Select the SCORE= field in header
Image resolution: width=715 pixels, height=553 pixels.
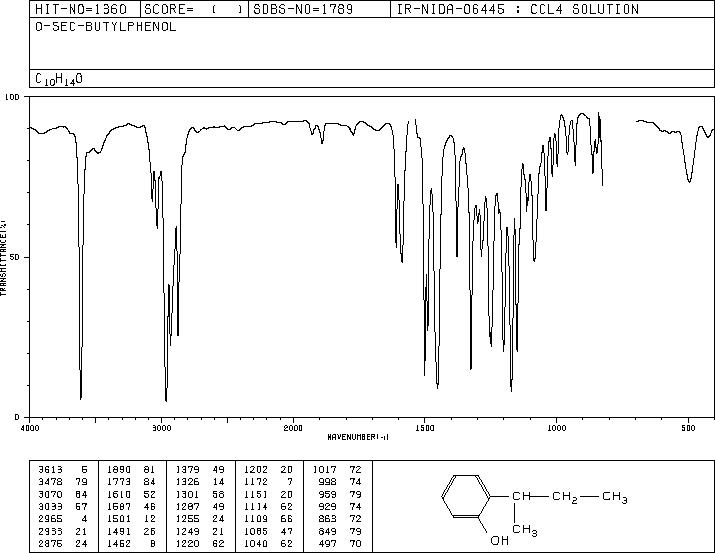tap(193, 9)
